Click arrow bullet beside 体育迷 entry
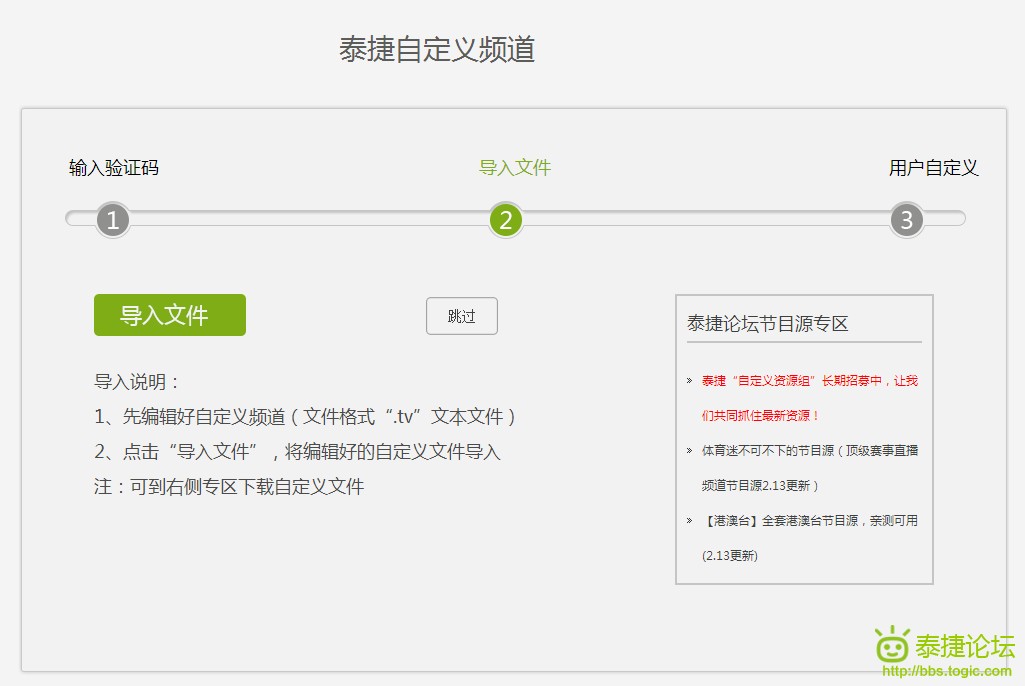Image resolution: width=1025 pixels, height=686 pixels. [689, 451]
